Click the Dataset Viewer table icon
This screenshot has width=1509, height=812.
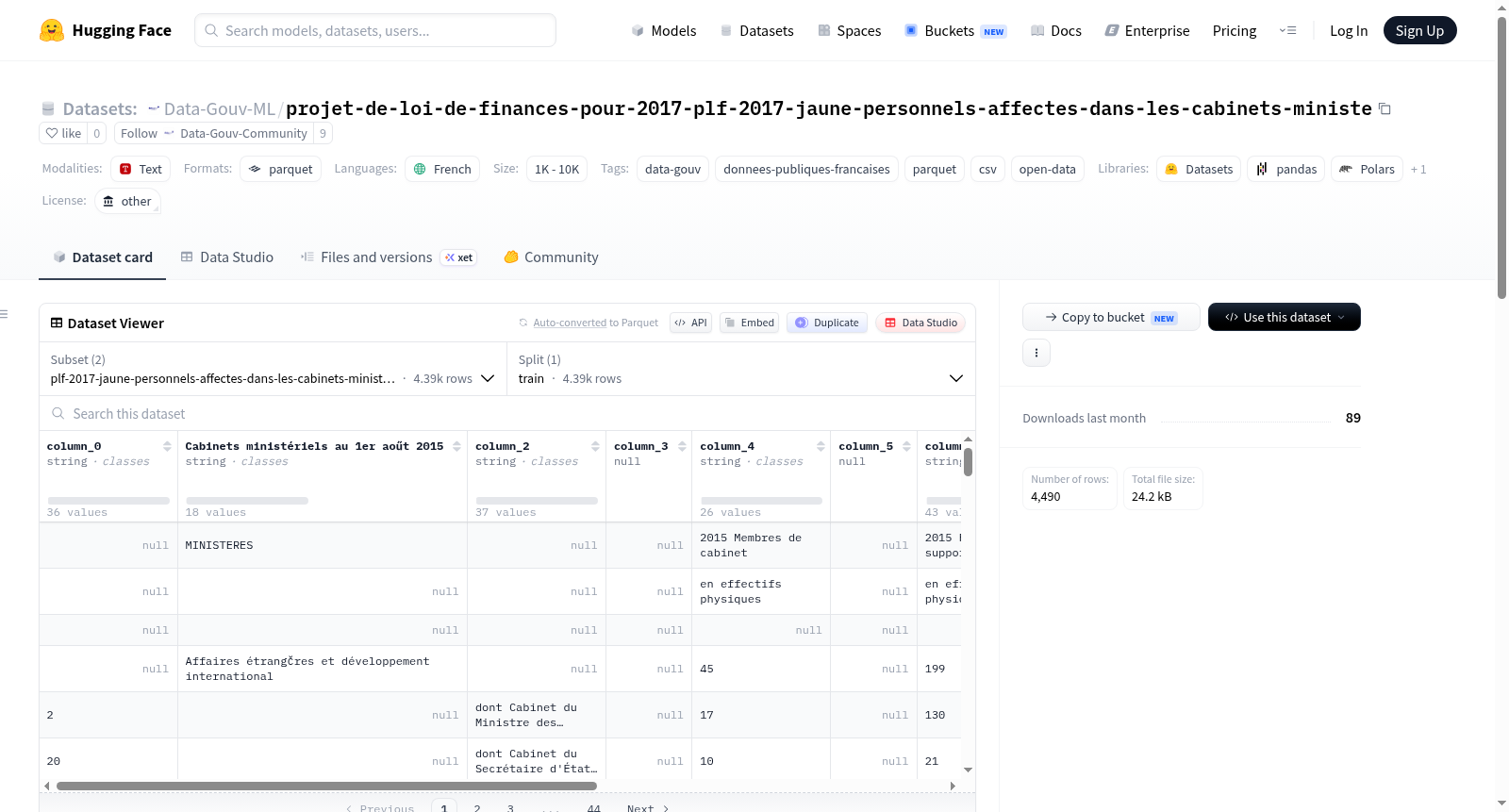click(x=57, y=323)
